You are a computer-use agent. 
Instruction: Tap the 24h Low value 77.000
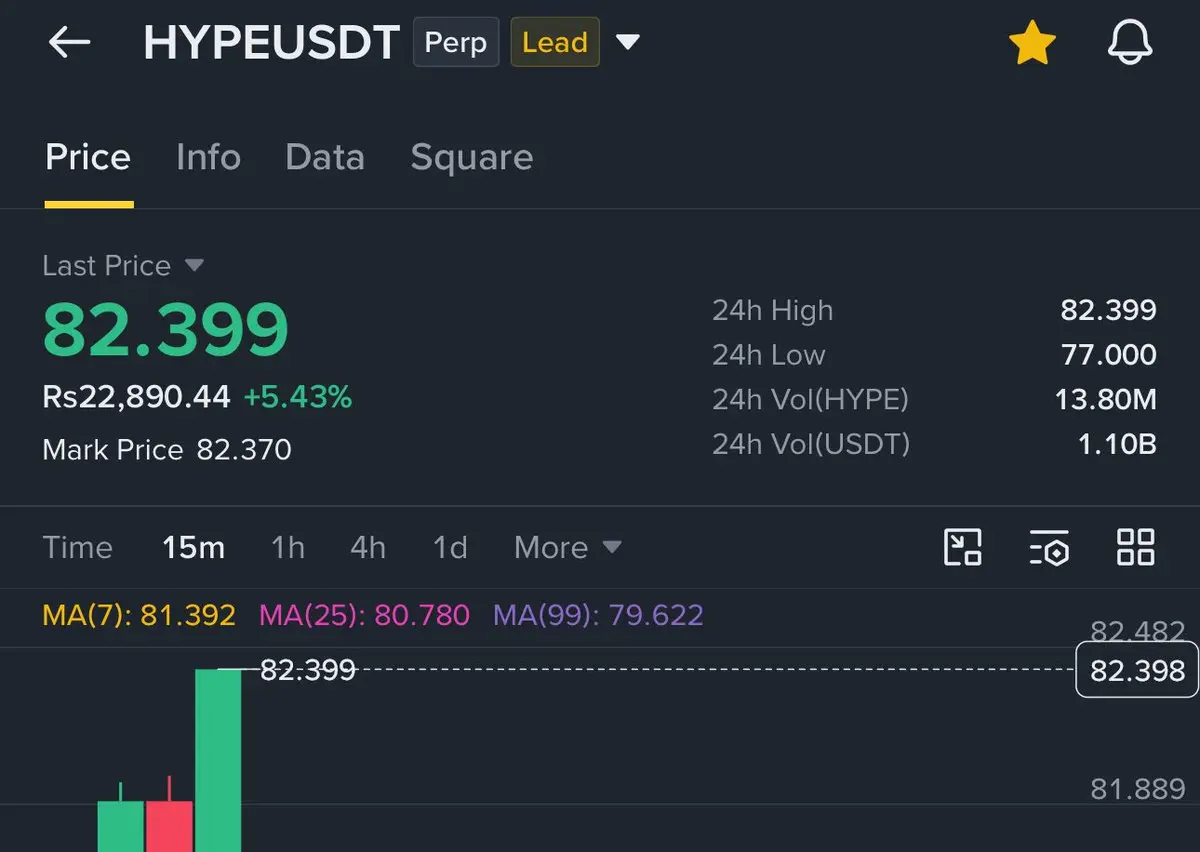(x=1108, y=354)
